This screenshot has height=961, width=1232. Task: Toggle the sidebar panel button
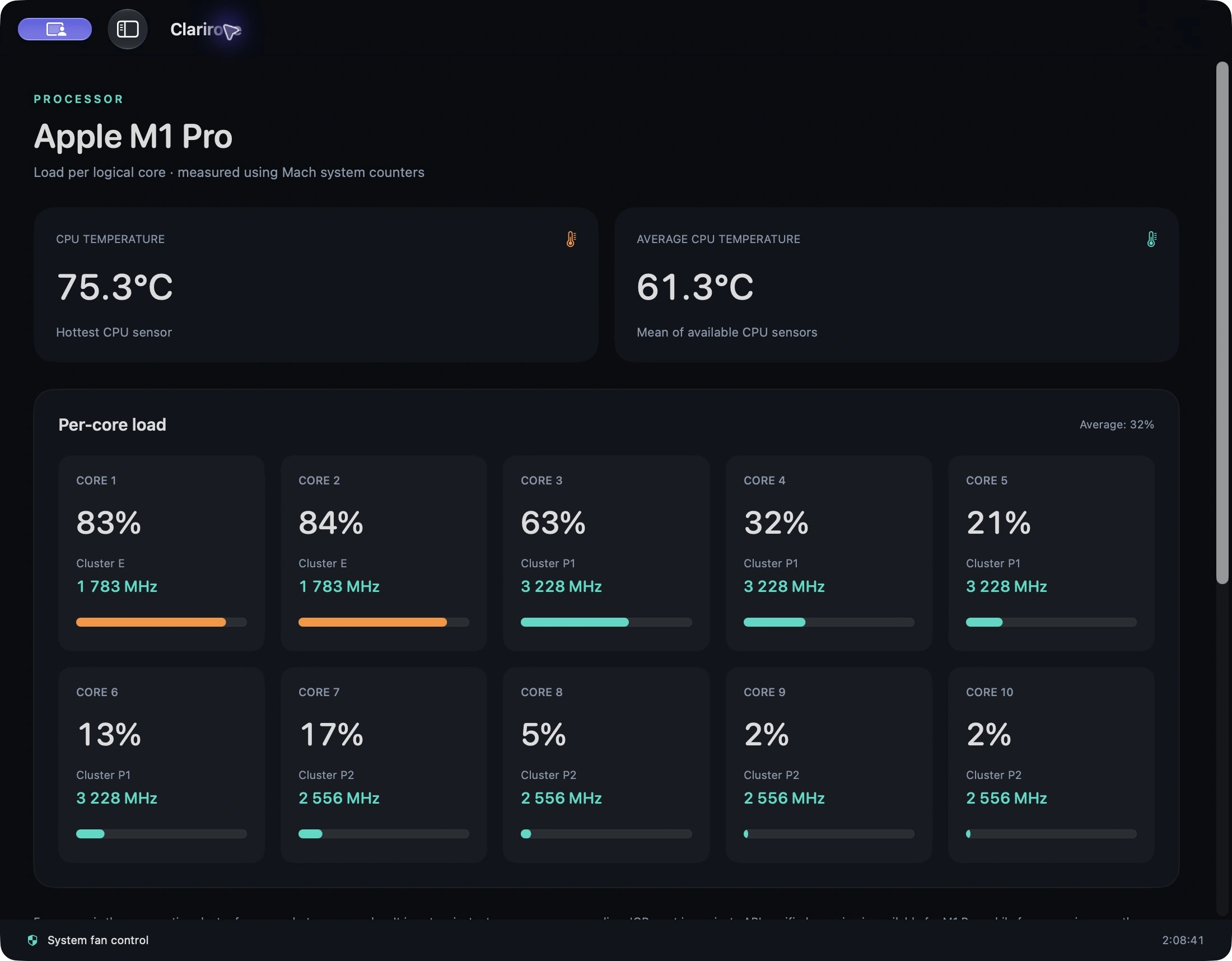(x=128, y=29)
